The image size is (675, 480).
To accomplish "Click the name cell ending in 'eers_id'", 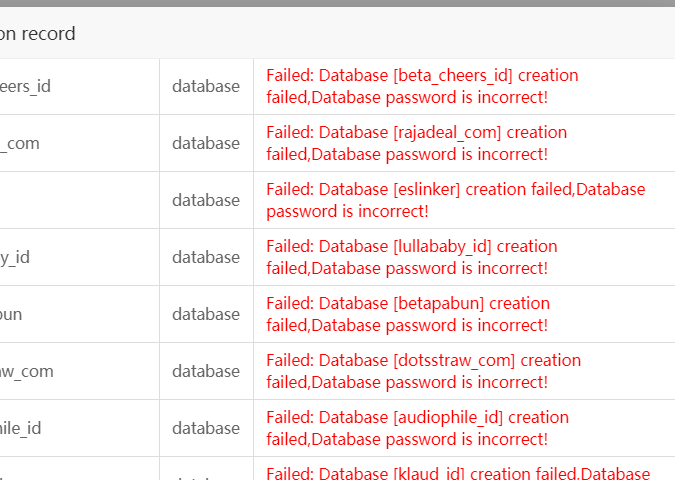I will pyautogui.click(x=26, y=86).
